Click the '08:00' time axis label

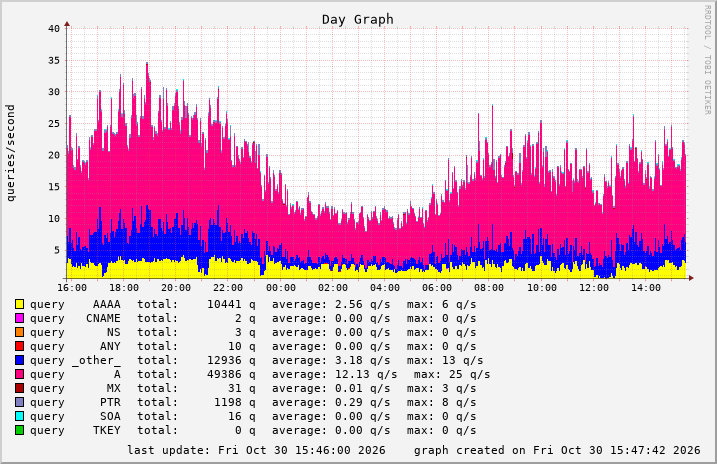(x=489, y=288)
